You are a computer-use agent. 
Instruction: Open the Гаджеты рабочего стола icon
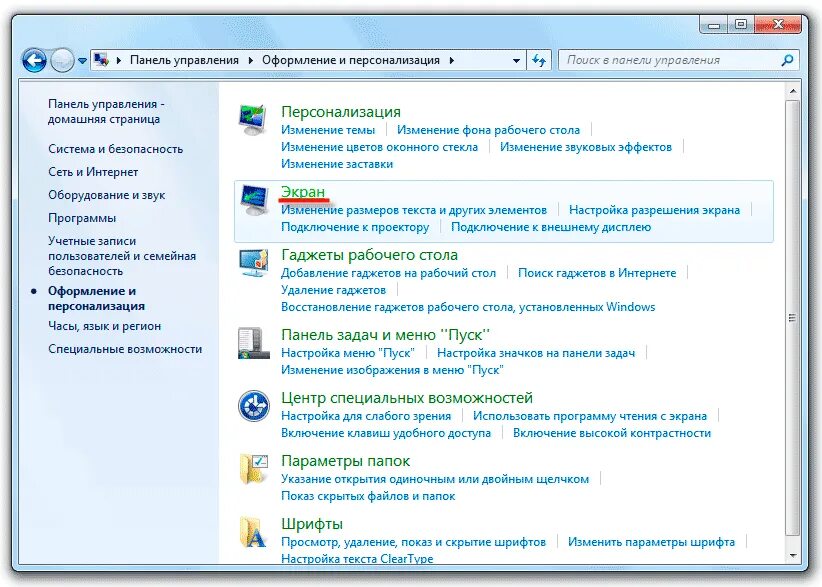[254, 263]
